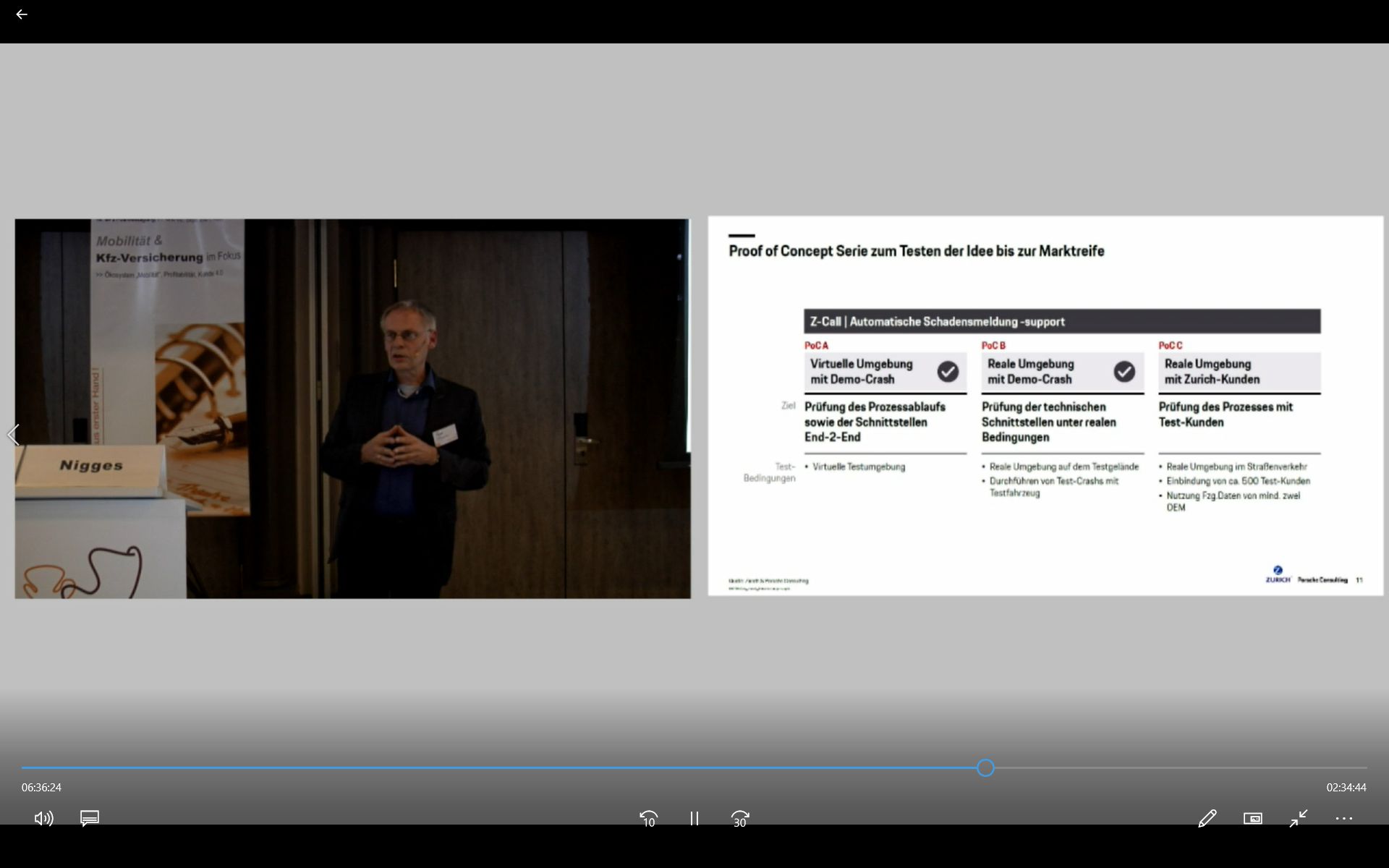Click the unplayed part of the progress bar
The width and height of the screenshot is (1389, 868).
[x=1172, y=767]
